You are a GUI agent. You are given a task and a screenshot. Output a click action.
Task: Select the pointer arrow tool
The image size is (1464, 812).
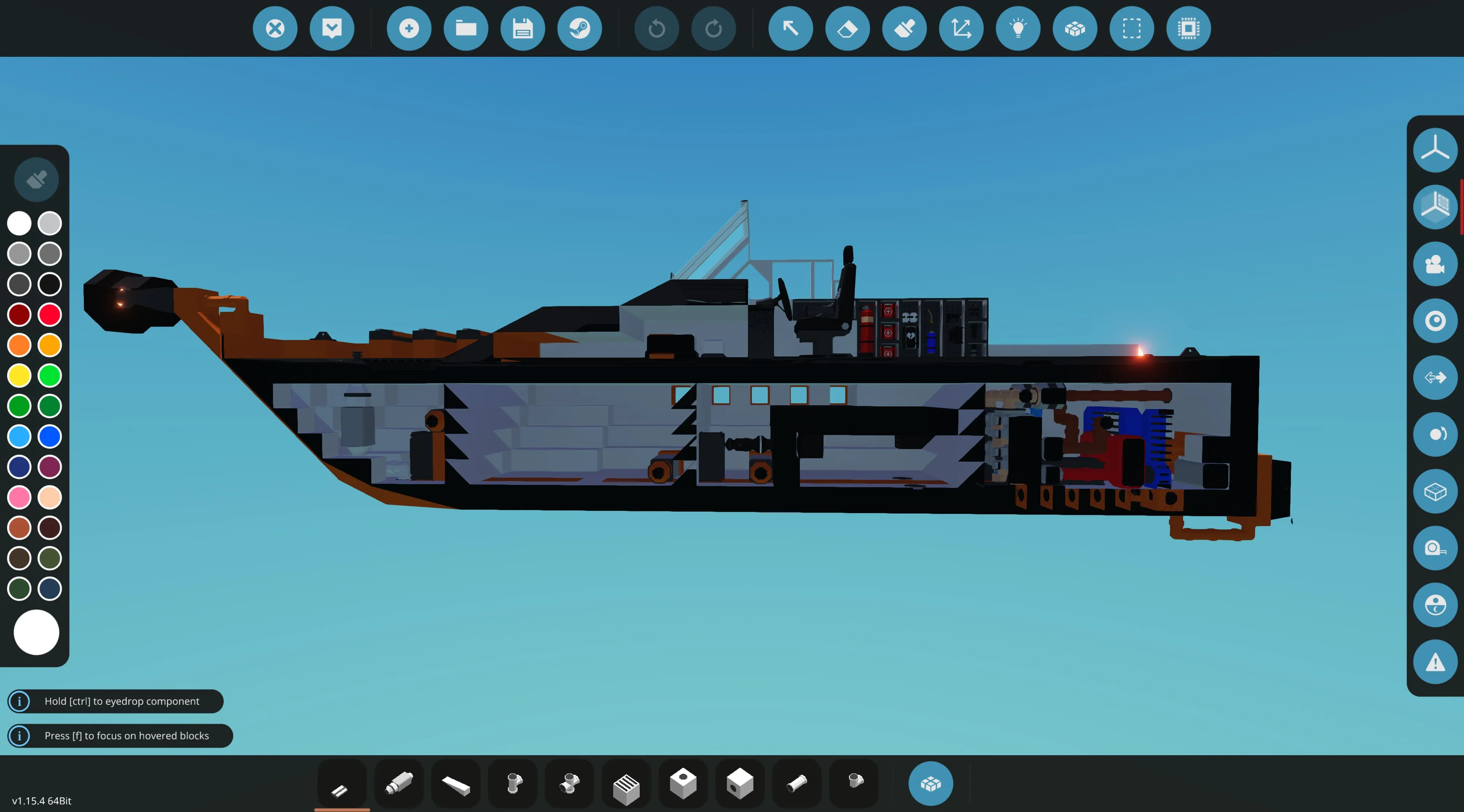[x=790, y=29]
